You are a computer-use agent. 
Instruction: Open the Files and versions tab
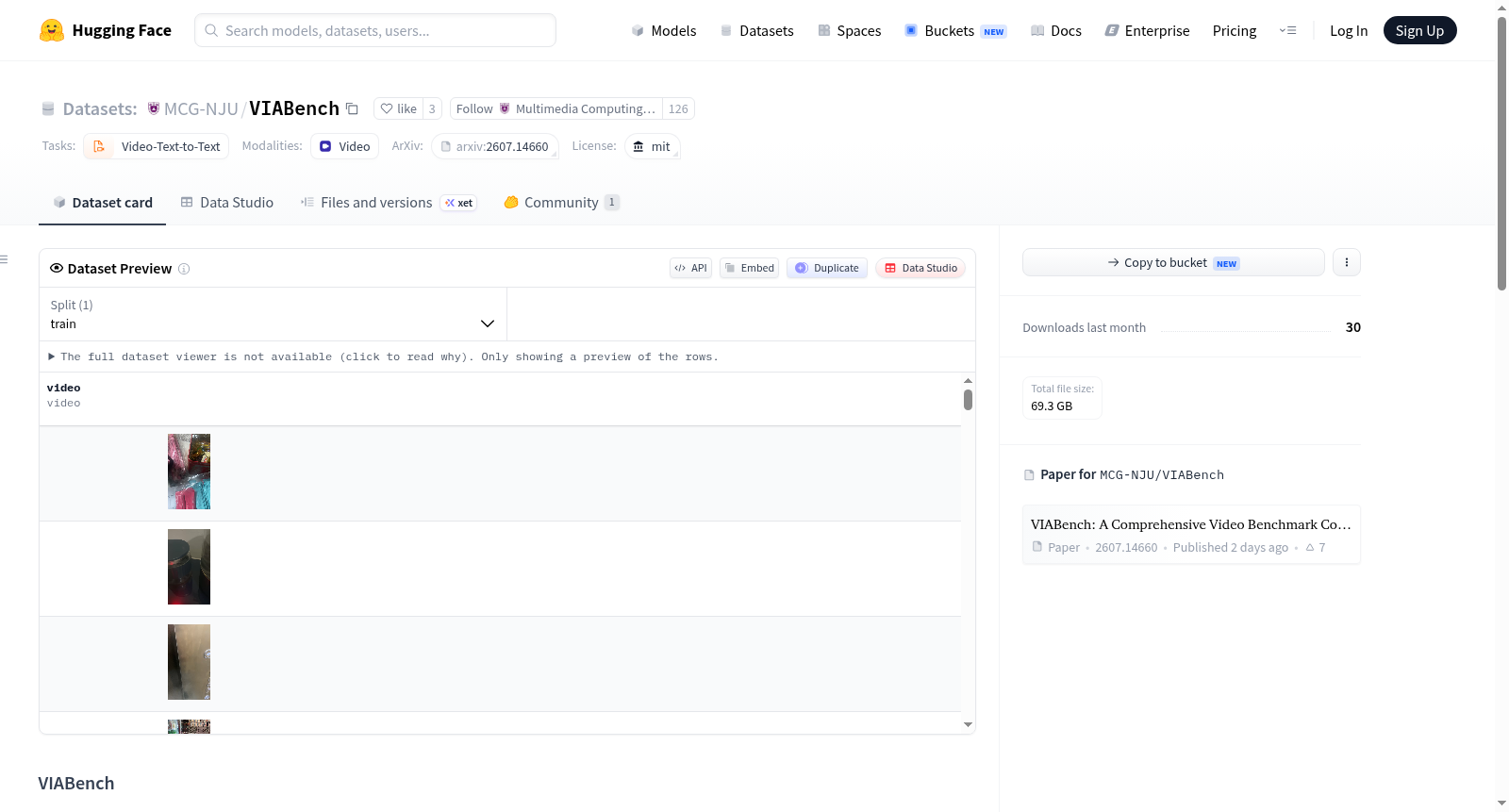coord(389,203)
